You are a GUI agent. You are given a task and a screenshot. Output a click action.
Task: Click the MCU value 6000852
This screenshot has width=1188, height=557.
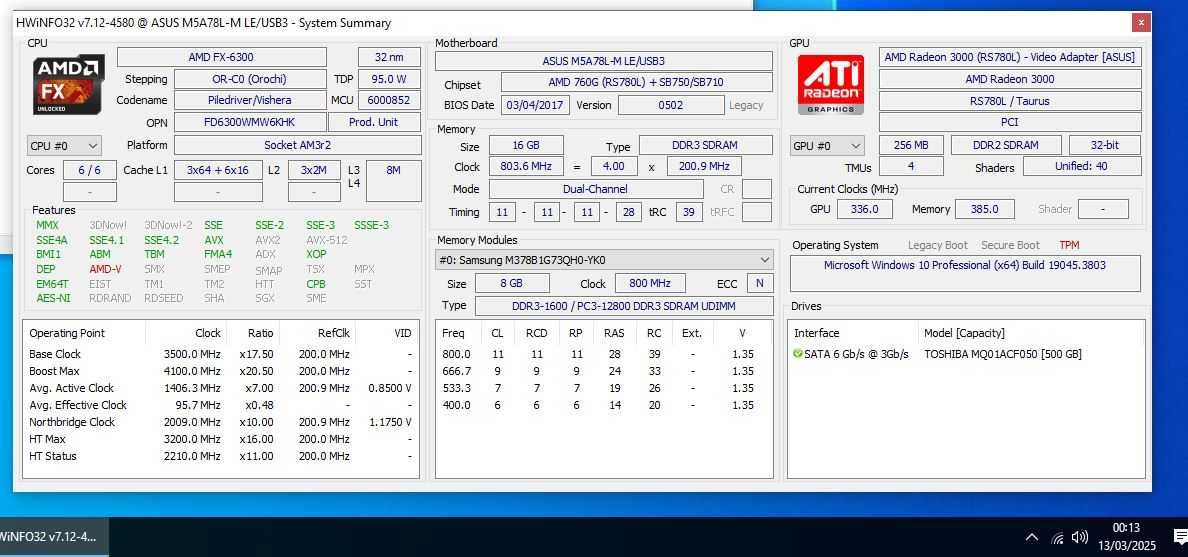(x=389, y=100)
